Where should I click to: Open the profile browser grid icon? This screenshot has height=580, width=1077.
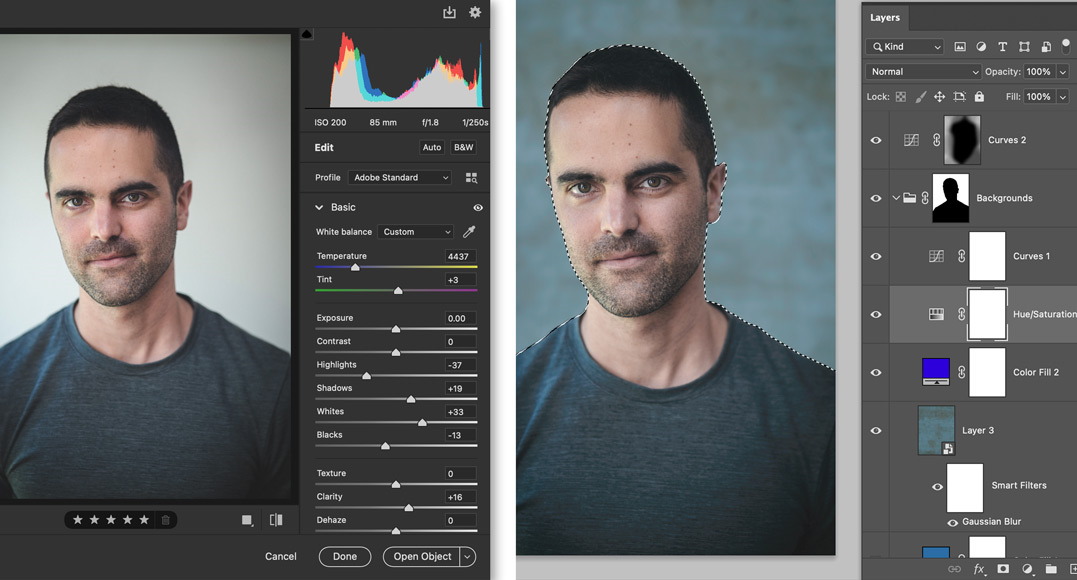tap(471, 178)
